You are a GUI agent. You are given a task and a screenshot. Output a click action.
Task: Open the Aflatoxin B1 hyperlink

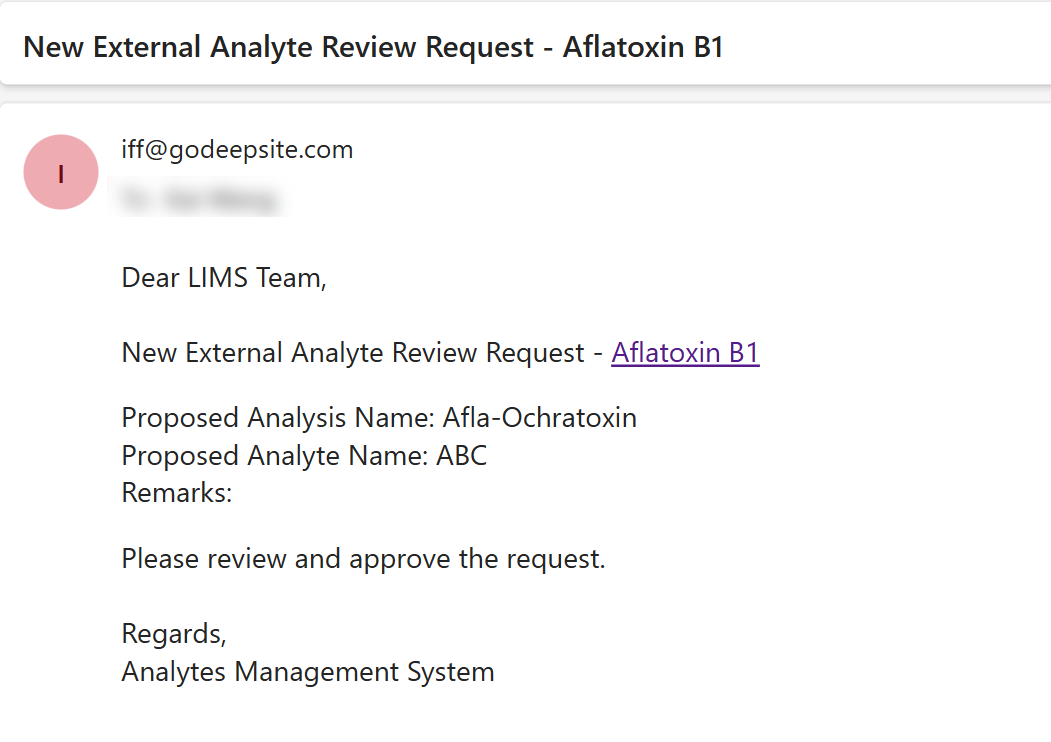click(685, 353)
